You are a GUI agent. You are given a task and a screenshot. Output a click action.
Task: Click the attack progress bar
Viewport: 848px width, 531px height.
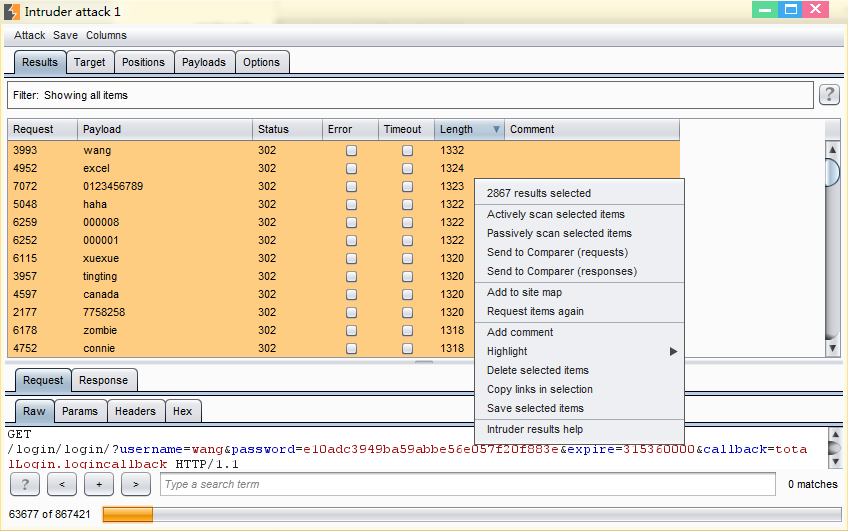click(472, 514)
